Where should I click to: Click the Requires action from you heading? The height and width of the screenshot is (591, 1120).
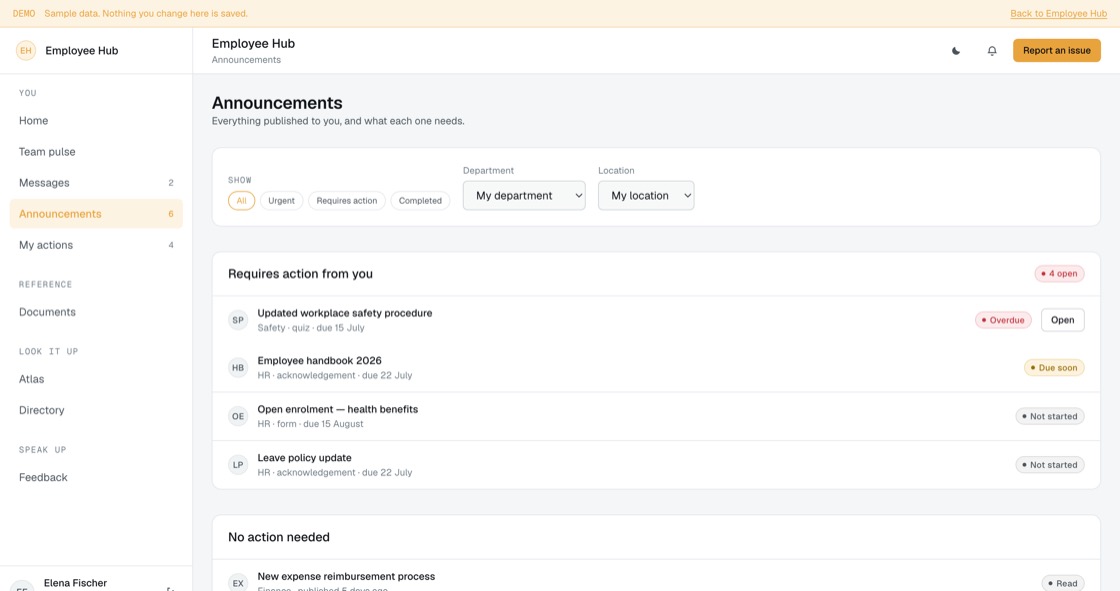(300, 274)
